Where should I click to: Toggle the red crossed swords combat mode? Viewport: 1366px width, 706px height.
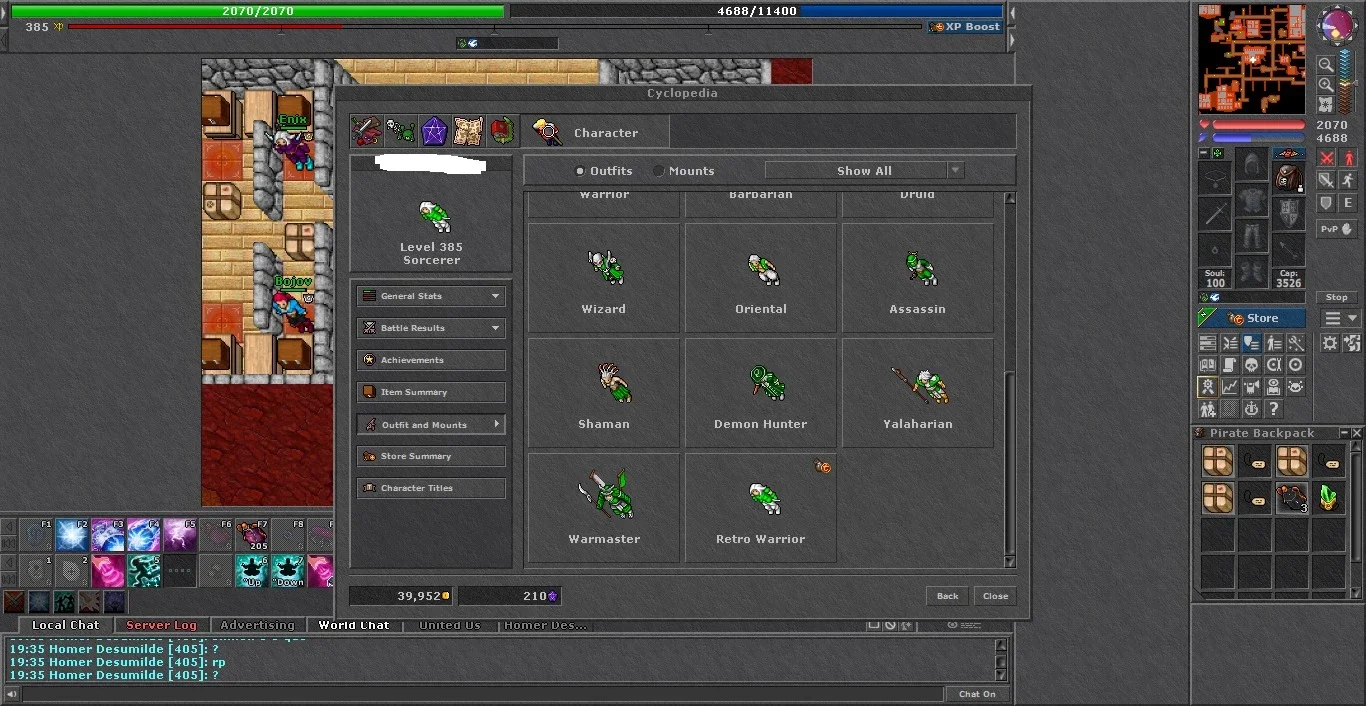pyautogui.click(x=1326, y=158)
